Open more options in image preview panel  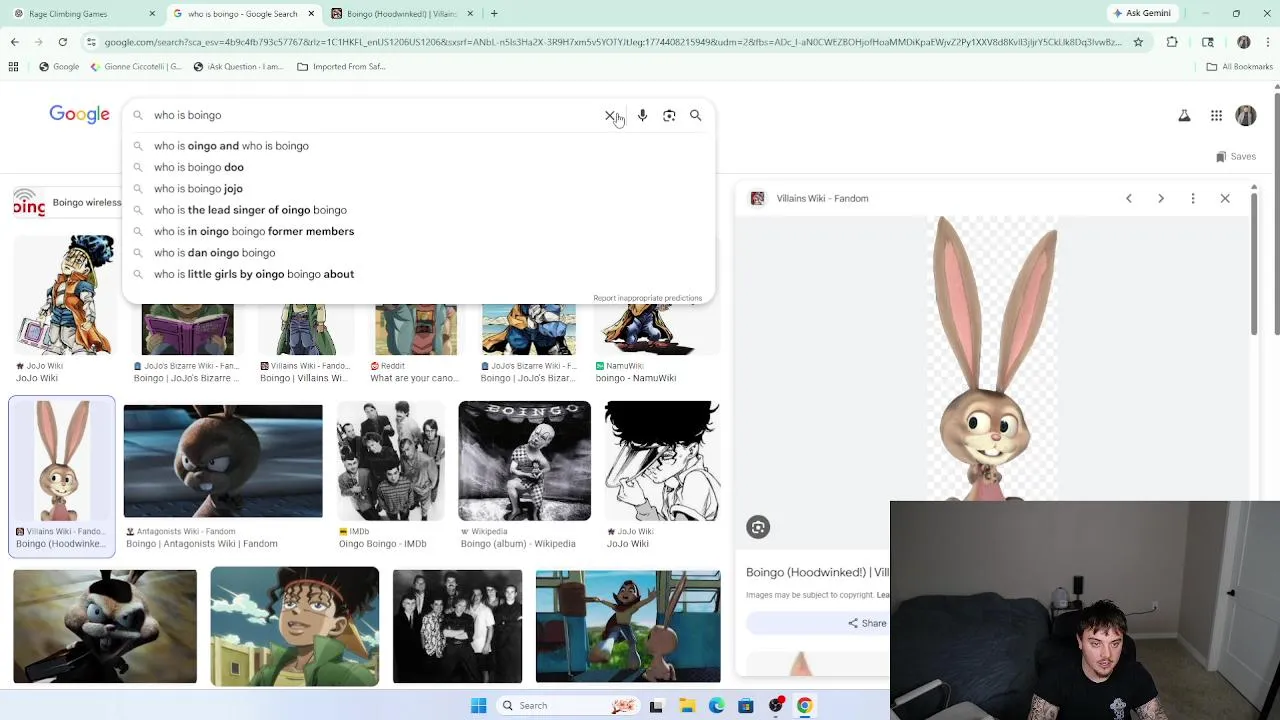point(1193,198)
